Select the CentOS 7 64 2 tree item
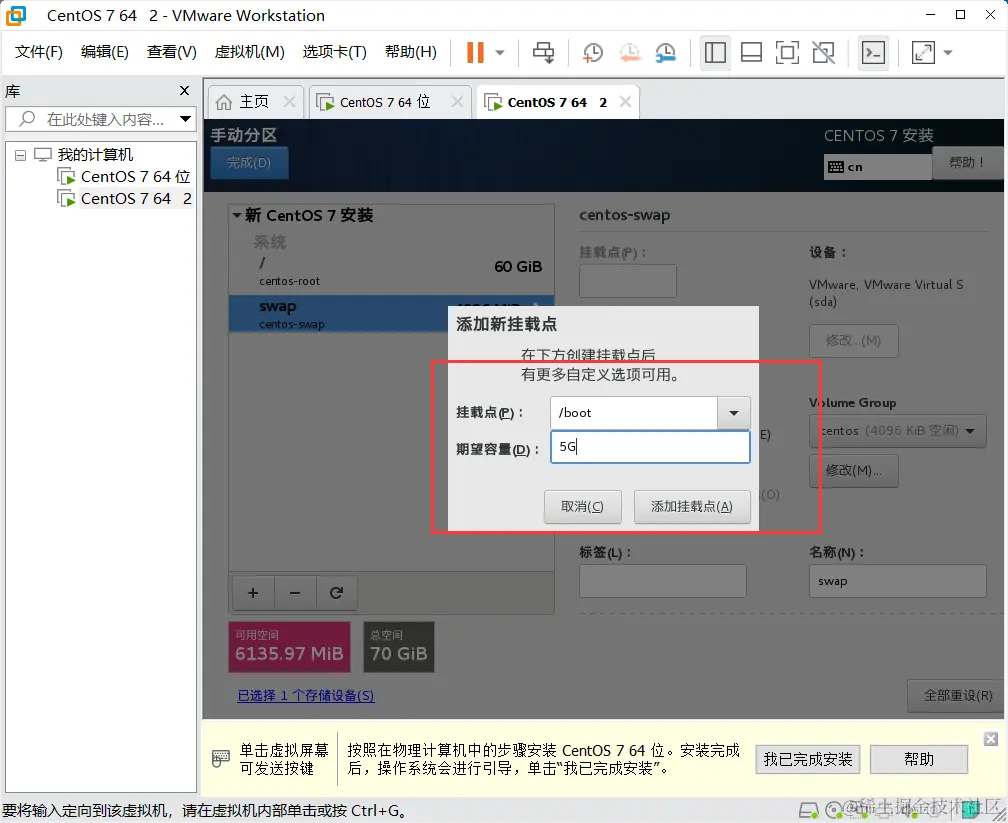Viewport: 1008px width, 823px height. click(x=129, y=199)
